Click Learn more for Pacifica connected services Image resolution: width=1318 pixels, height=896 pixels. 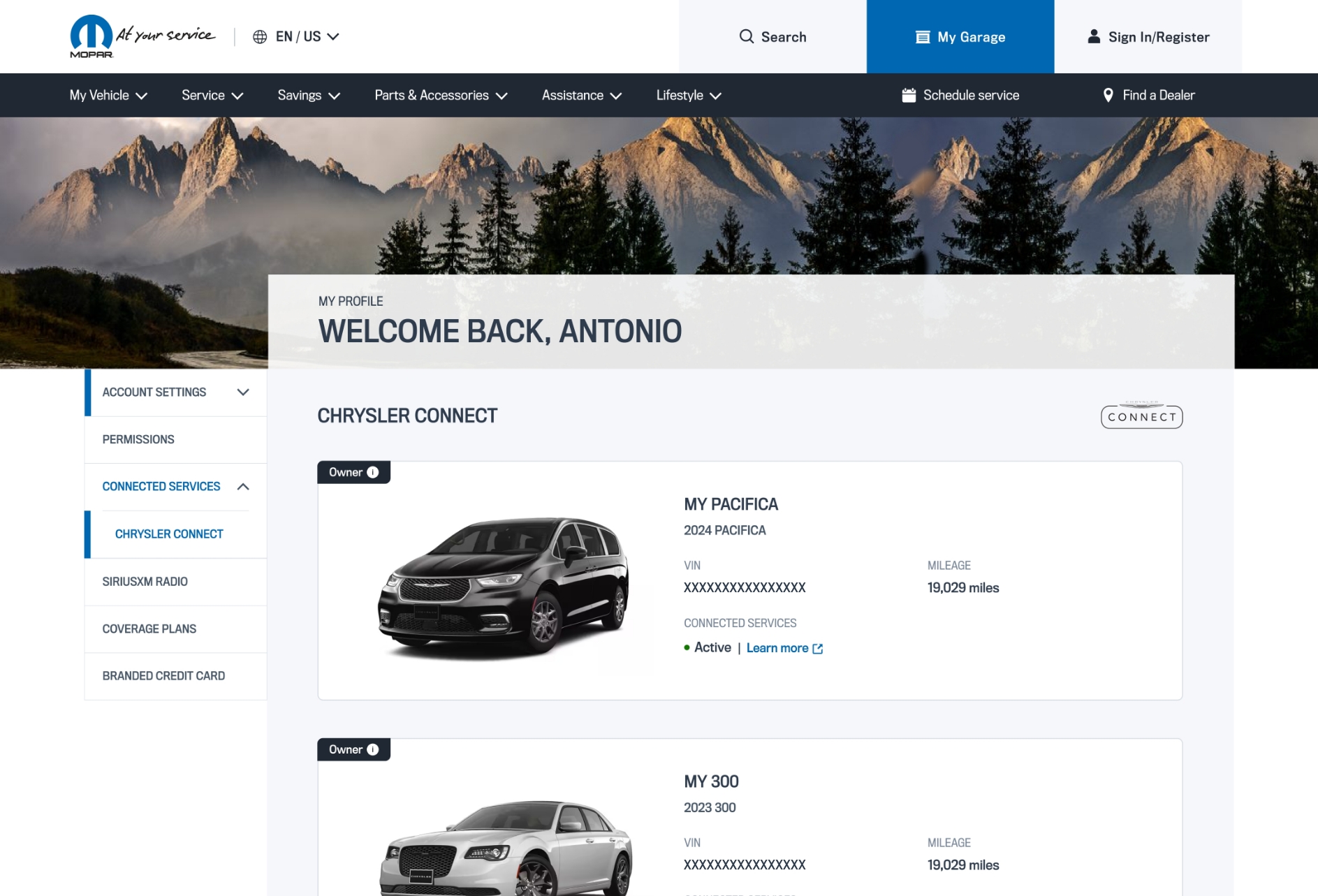(x=778, y=647)
